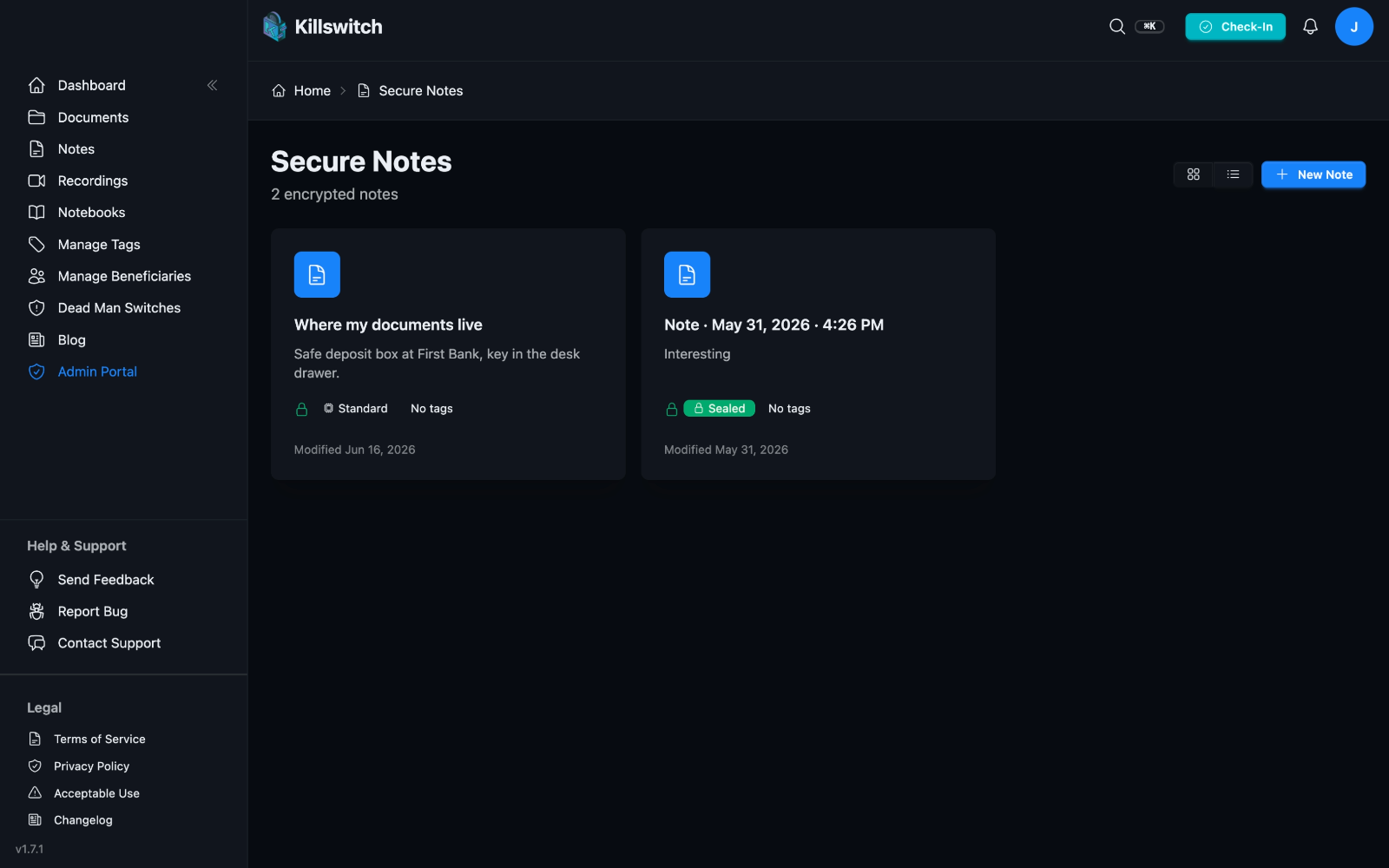Viewport: 1389px width, 868px height.
Task: Click the Report Bug icon
Action: [36, 611]
